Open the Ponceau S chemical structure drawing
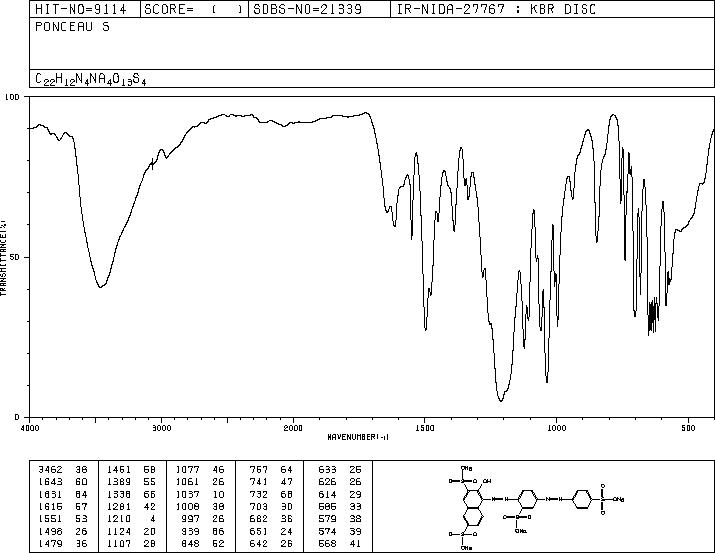 click(x=536, y=507)
